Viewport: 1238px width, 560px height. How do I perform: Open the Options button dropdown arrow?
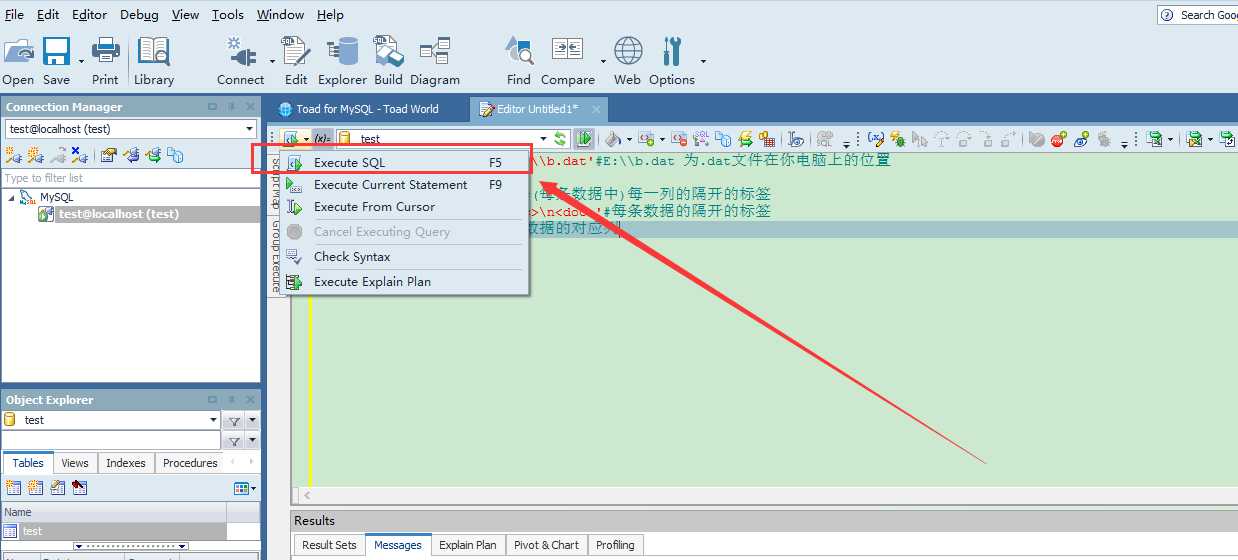[703, 59]
